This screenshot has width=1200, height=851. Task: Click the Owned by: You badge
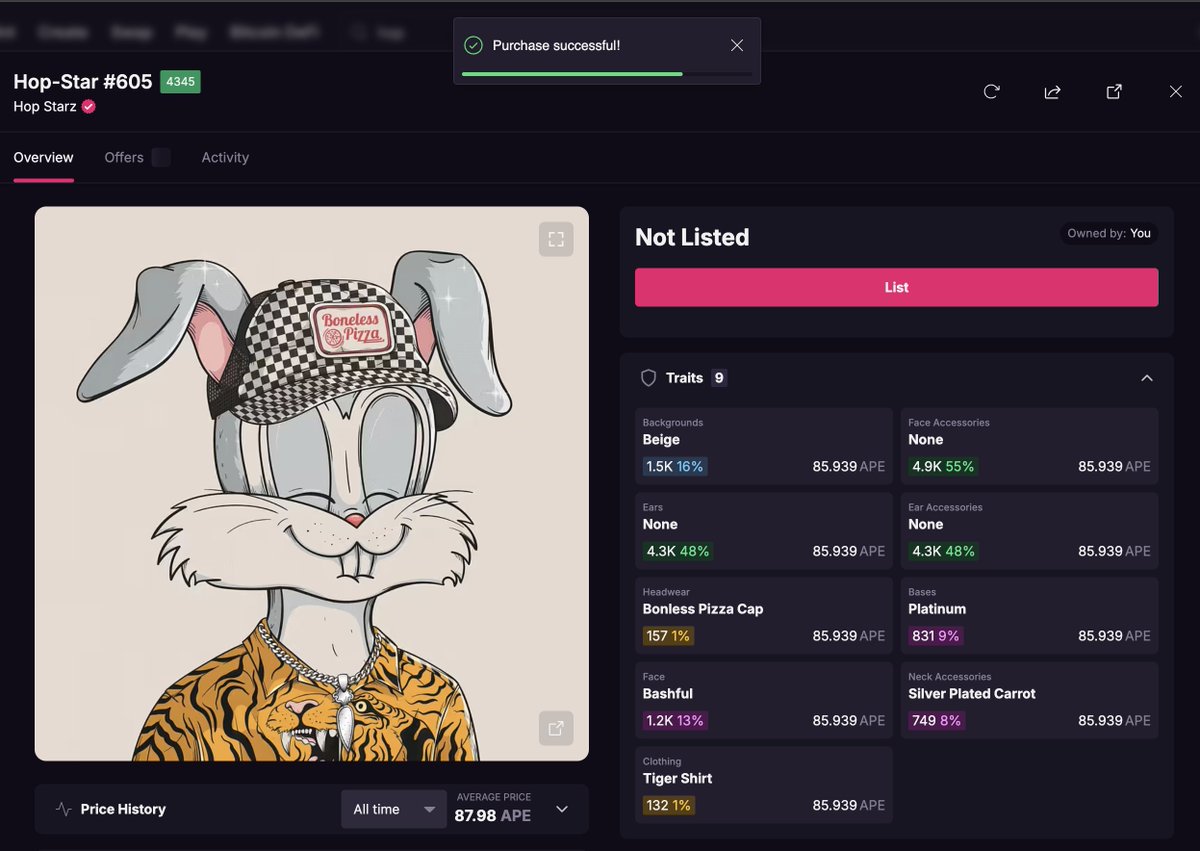point(1109,233)
